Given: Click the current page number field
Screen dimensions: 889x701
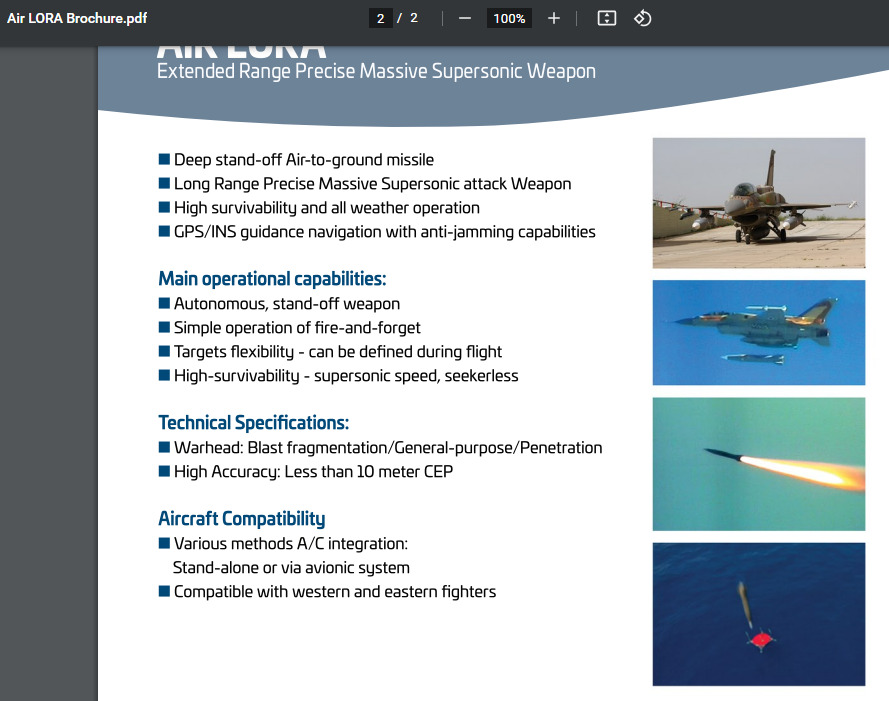Looking at the screenshot, I should [380, 19].
